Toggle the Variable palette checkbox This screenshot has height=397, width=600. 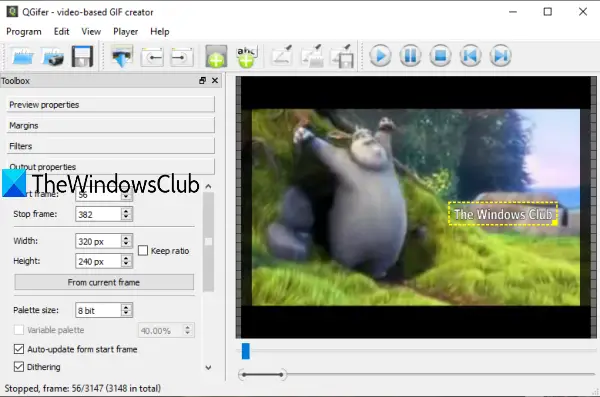[x=19, y=330]
